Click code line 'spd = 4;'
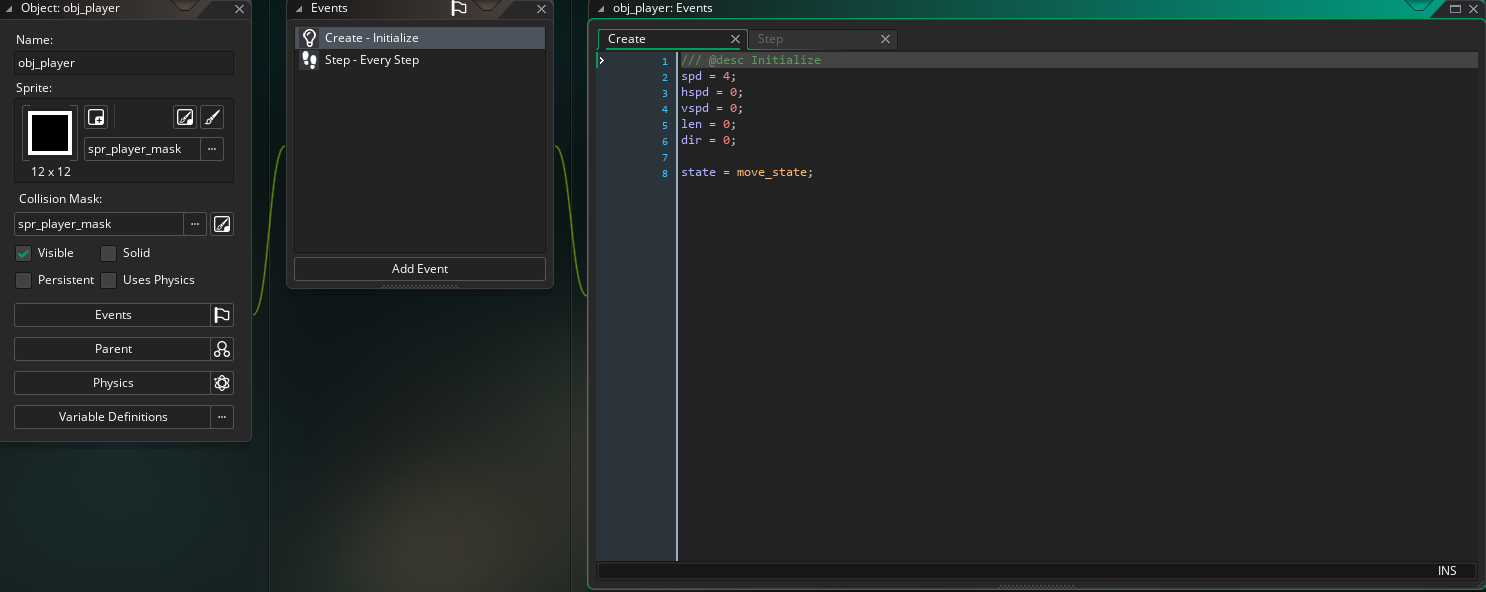Screen dimensions: 1486x592 [708, 76]
